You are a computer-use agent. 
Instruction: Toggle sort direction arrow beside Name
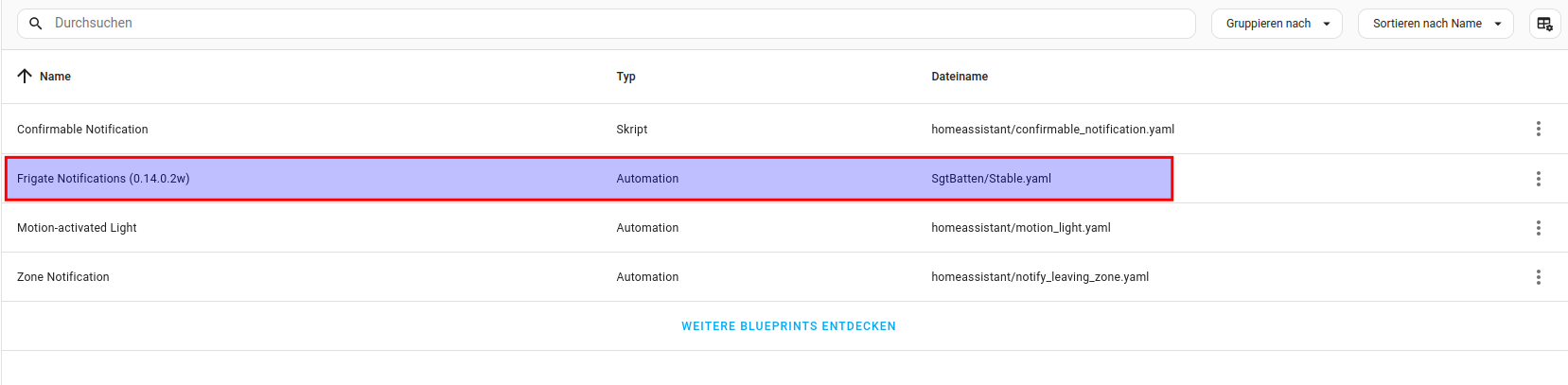pyautogui.click(x=25, y=76)
